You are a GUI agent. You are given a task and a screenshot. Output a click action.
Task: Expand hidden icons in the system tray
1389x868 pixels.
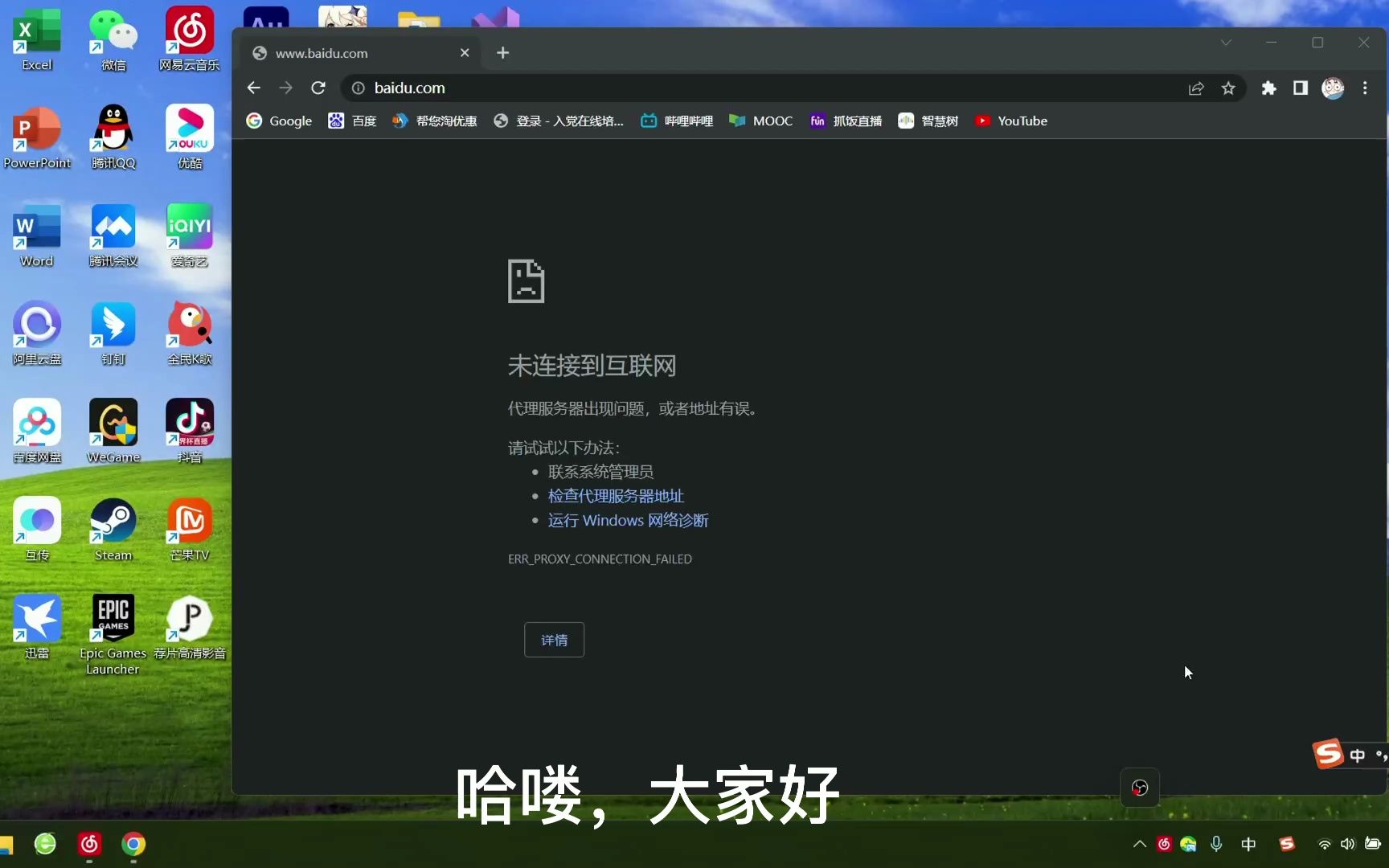(x=1140, y=845)
